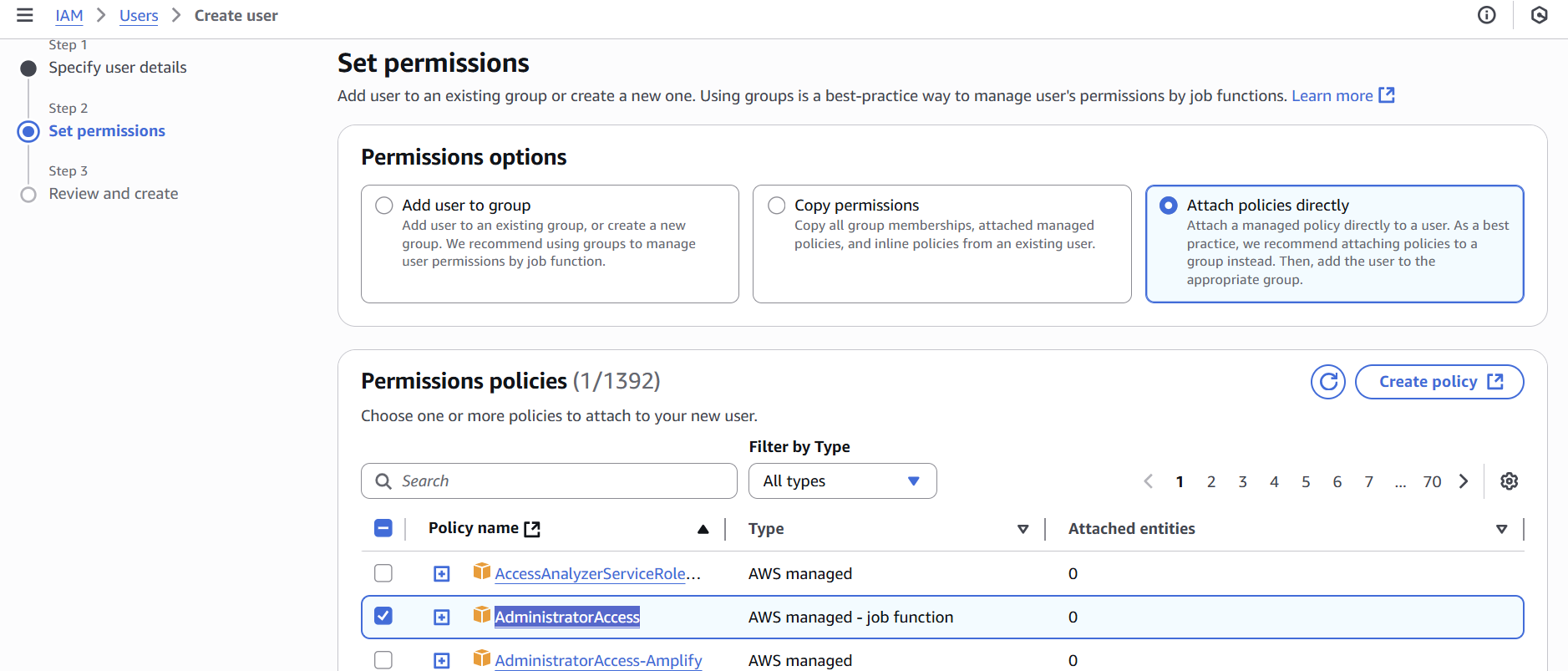Uncheck the AdministratorAccess policy checkbox
Viewport: 1568px width, 671px height.
click(383, 616)
